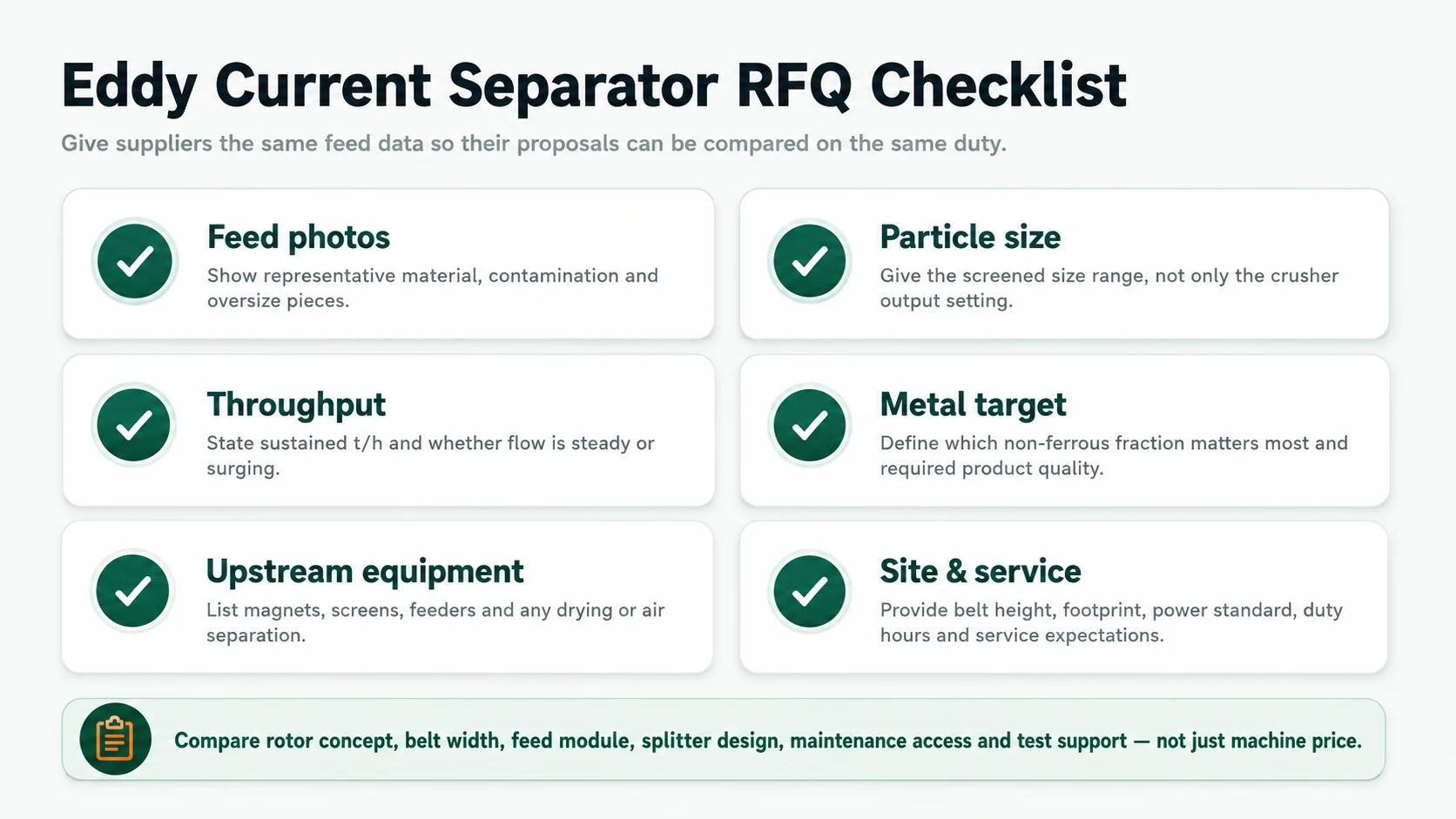Click the Eddy Current Separator RFQ Checklist title
The image size is (1456, 819).
tap(594, 86)
